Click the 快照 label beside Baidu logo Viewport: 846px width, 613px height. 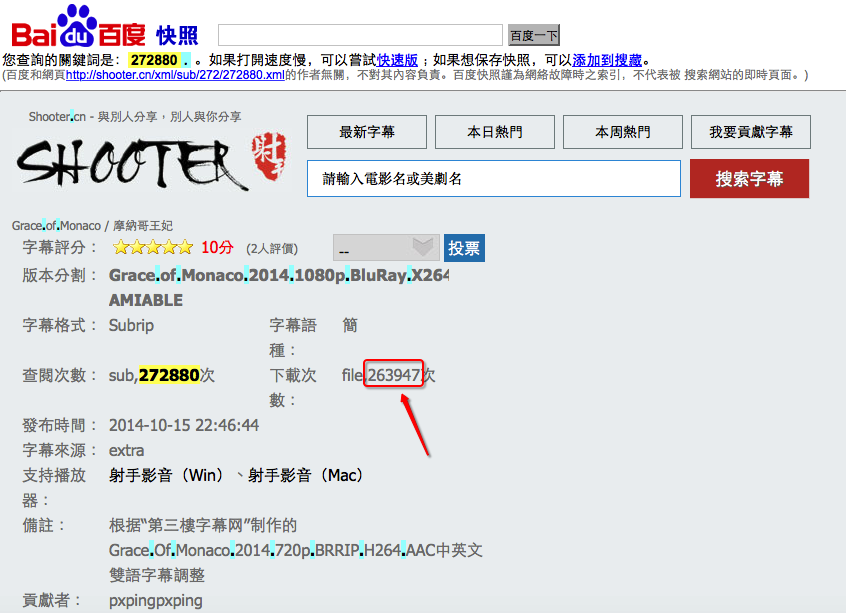178,36
